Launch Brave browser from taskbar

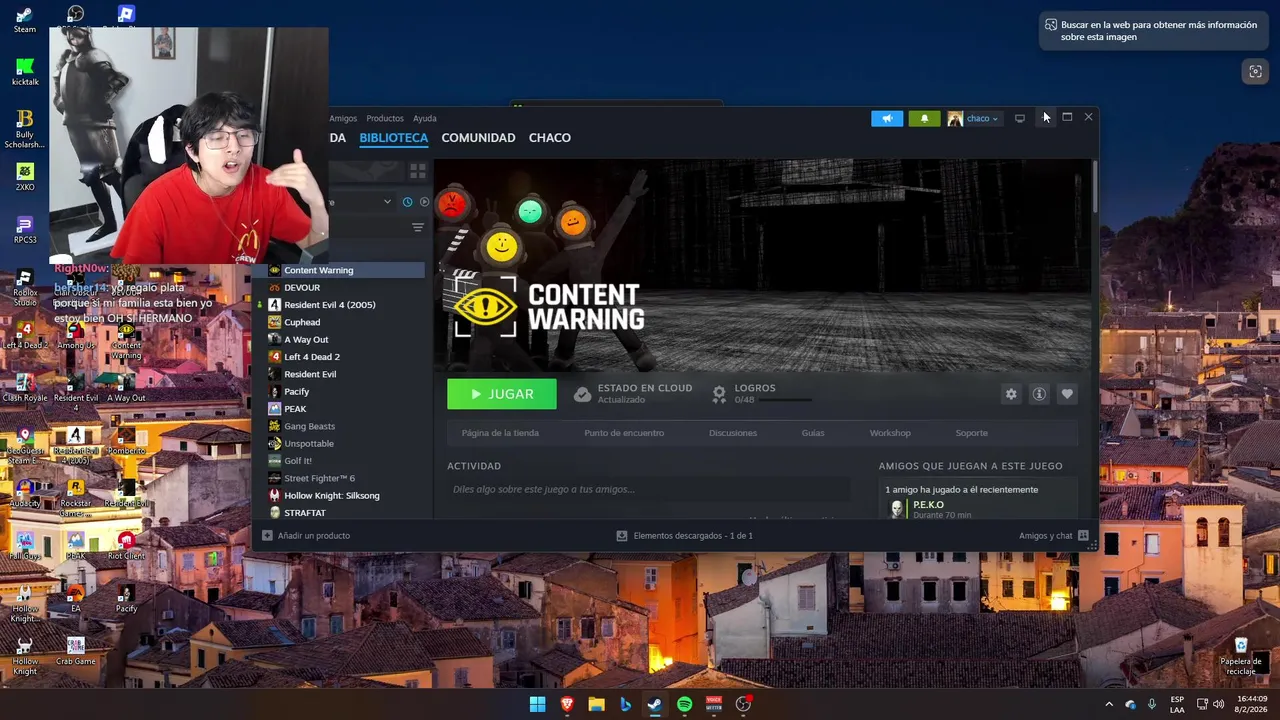(567, 704)
